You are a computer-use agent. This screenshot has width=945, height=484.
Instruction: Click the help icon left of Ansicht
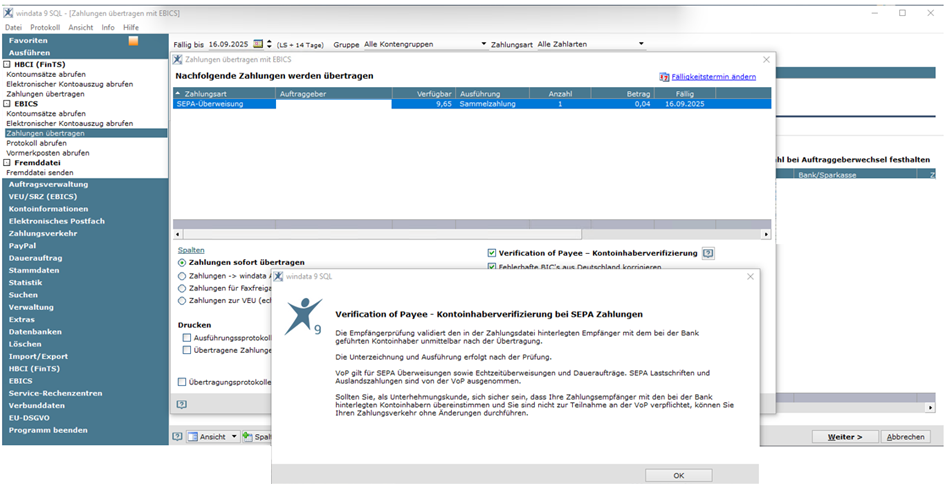point(177,437)
